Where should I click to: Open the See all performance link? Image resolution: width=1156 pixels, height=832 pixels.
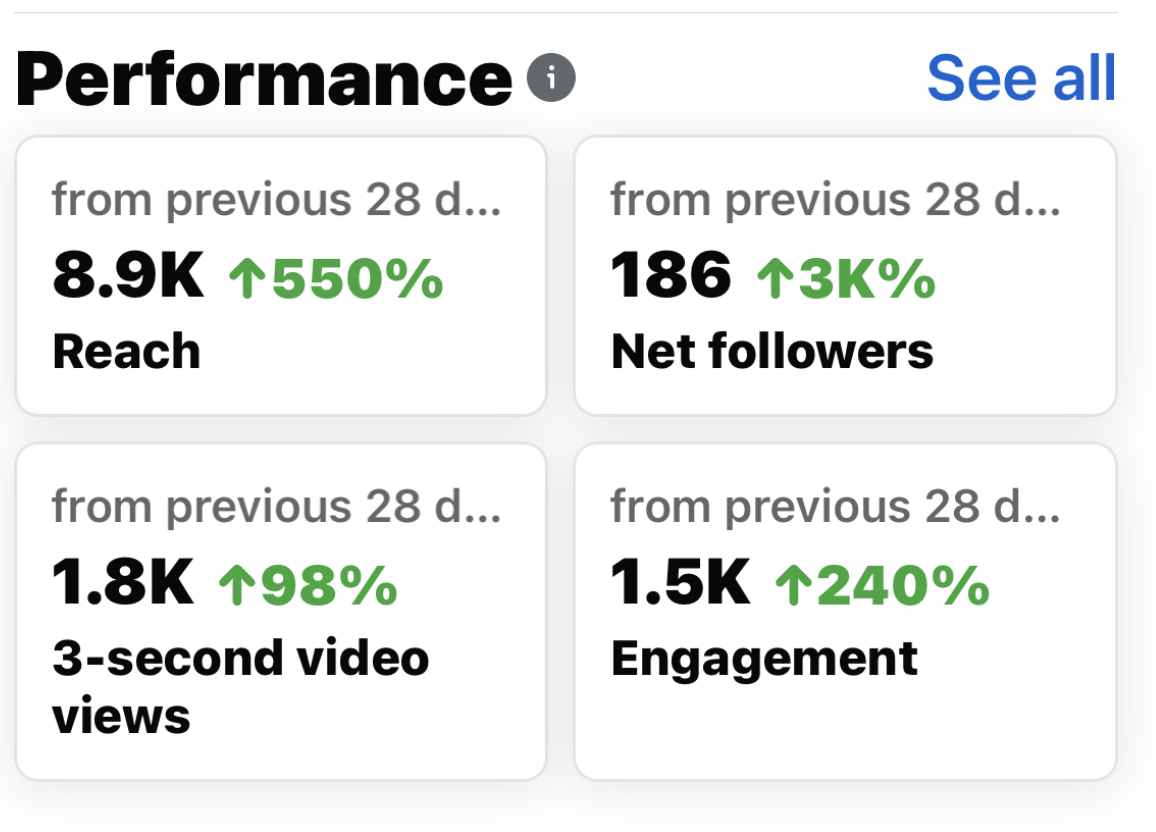[1020, 79]
